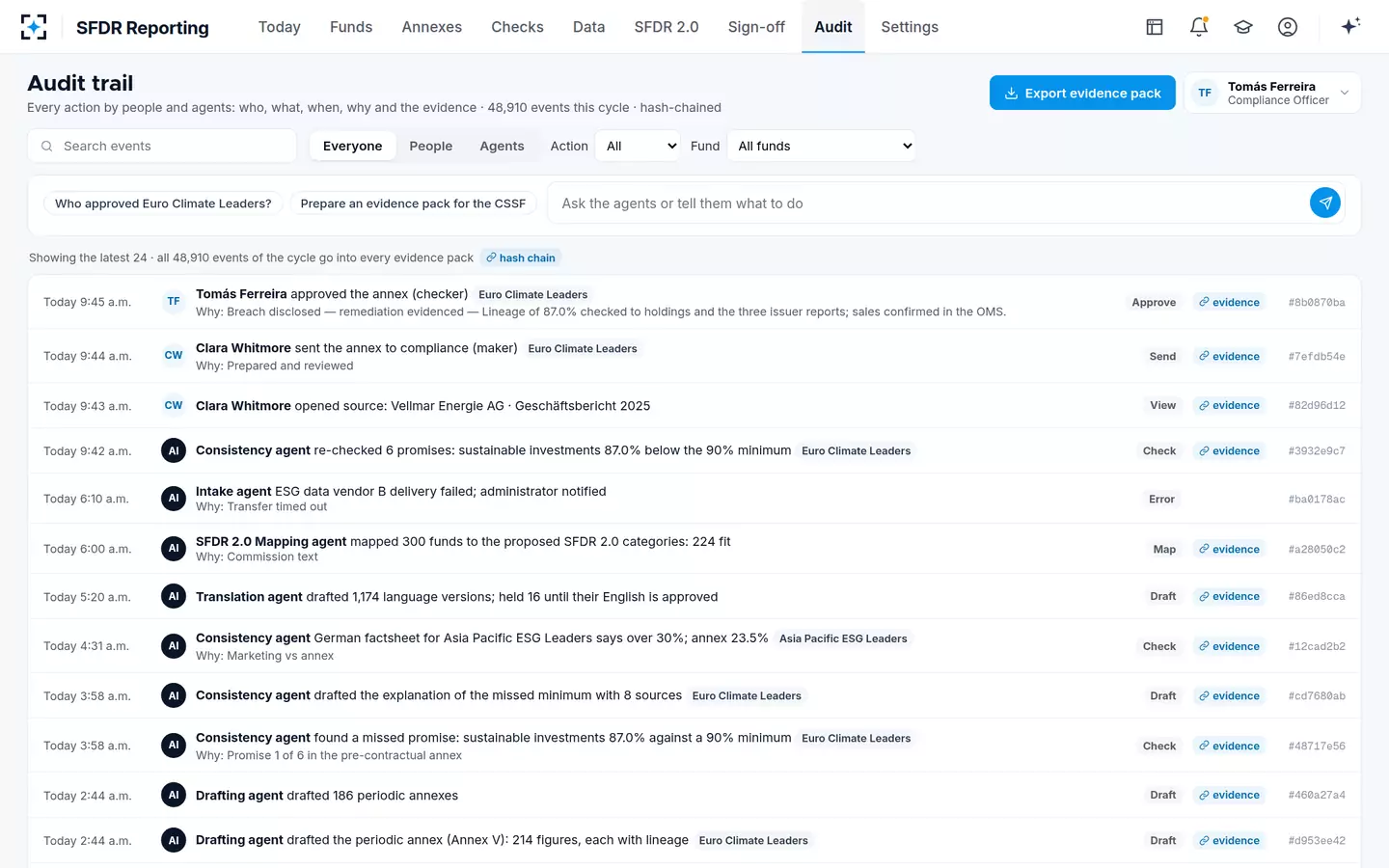Open the layout panel icon in the header
1389x868 pixels.
click(x=1155, y=27)
